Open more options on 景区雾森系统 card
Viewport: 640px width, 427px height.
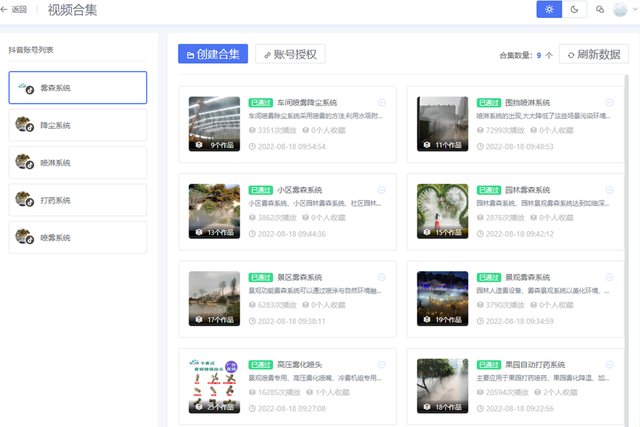[x=382, y=277]
